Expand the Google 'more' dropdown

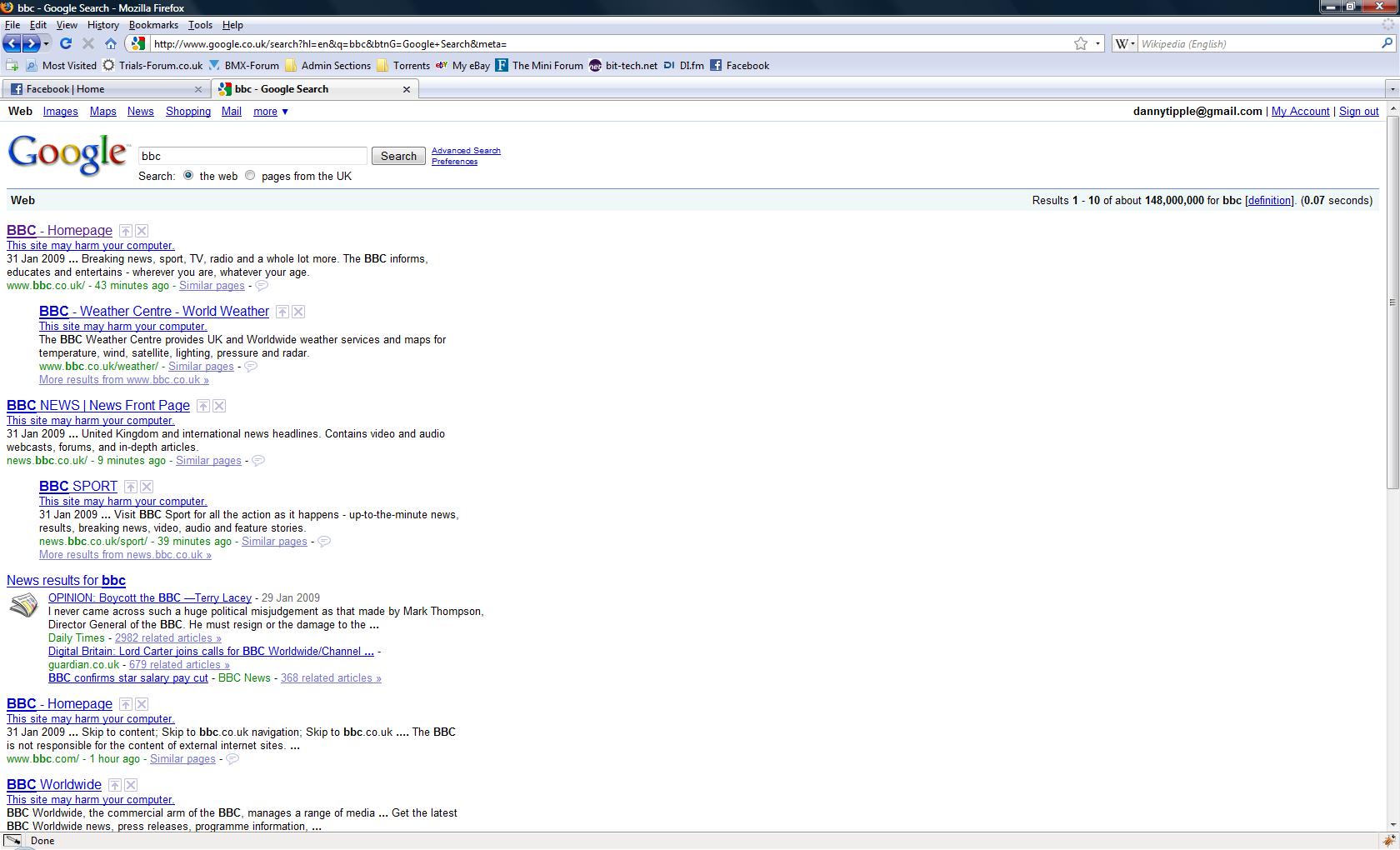coord(271,111)
